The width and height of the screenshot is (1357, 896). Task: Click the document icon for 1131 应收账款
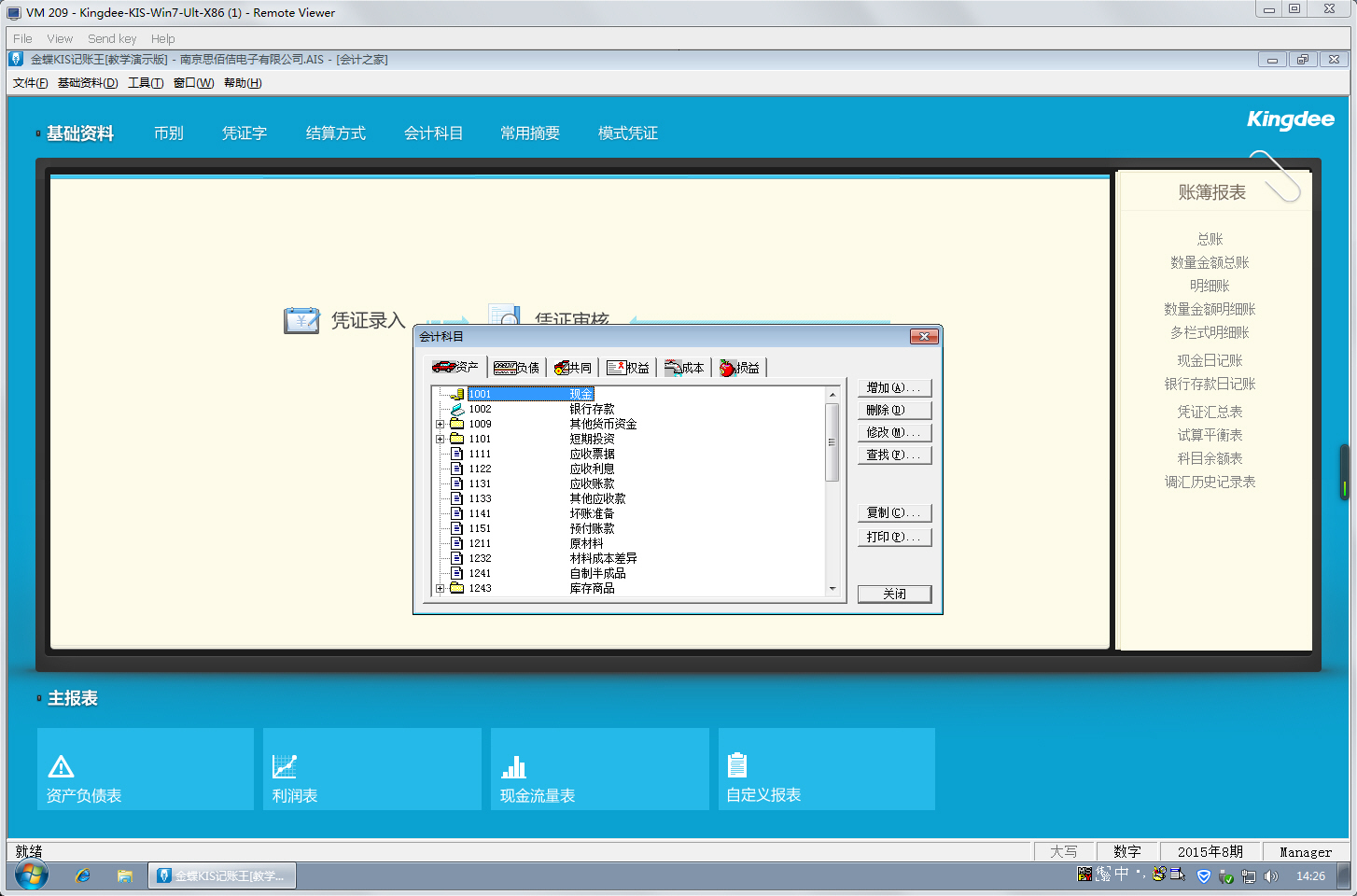tap(457, 483)
